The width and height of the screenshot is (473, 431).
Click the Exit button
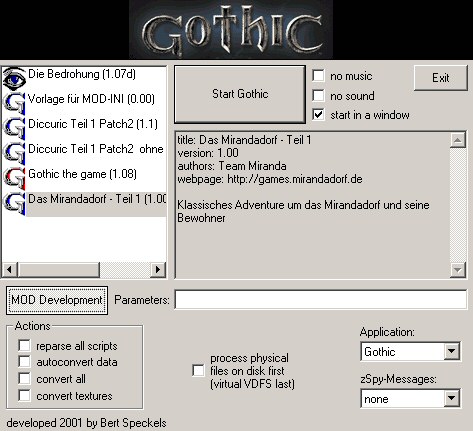pyautogui.click(x=441, y=78)
